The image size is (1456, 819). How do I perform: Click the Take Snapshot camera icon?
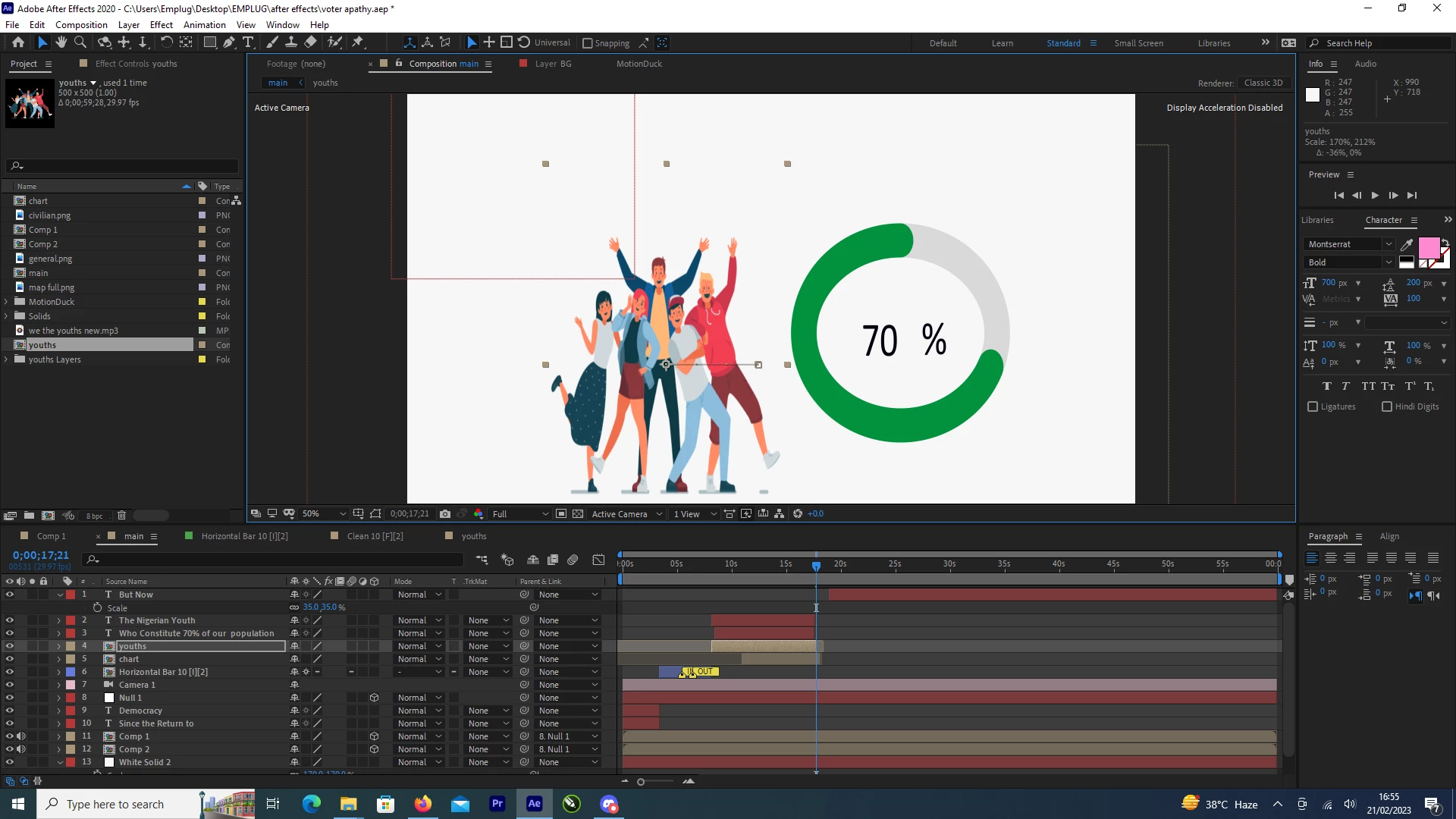pos(445,514)
